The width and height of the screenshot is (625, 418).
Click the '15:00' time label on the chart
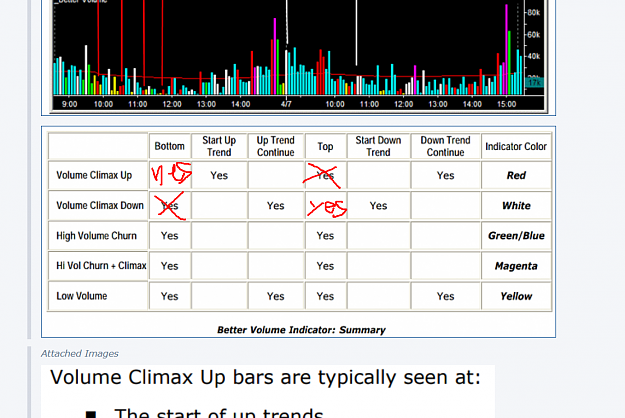[x=506, y=104]
